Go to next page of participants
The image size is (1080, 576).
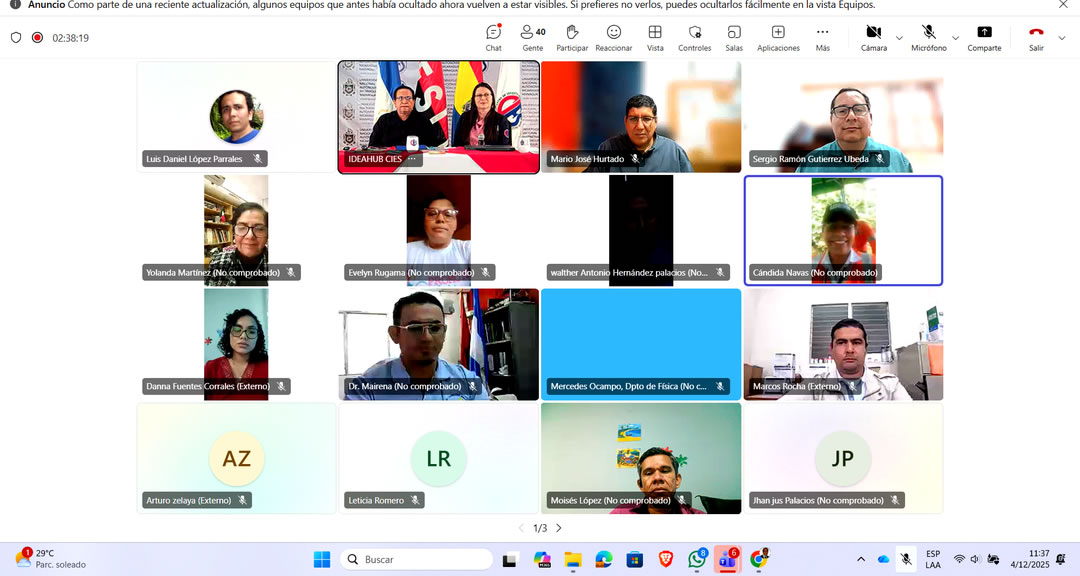[x=559, y=528]
